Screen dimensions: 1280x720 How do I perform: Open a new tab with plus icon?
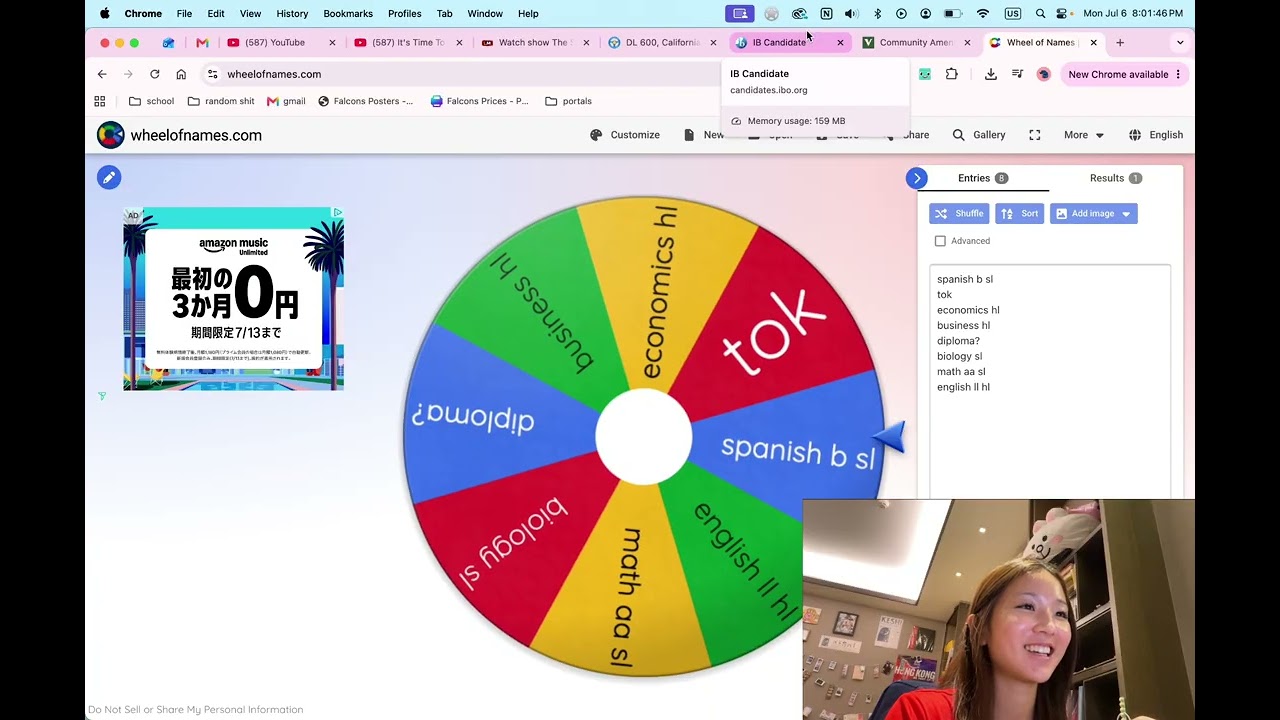pyautogui.click(x=1120, y=43)
